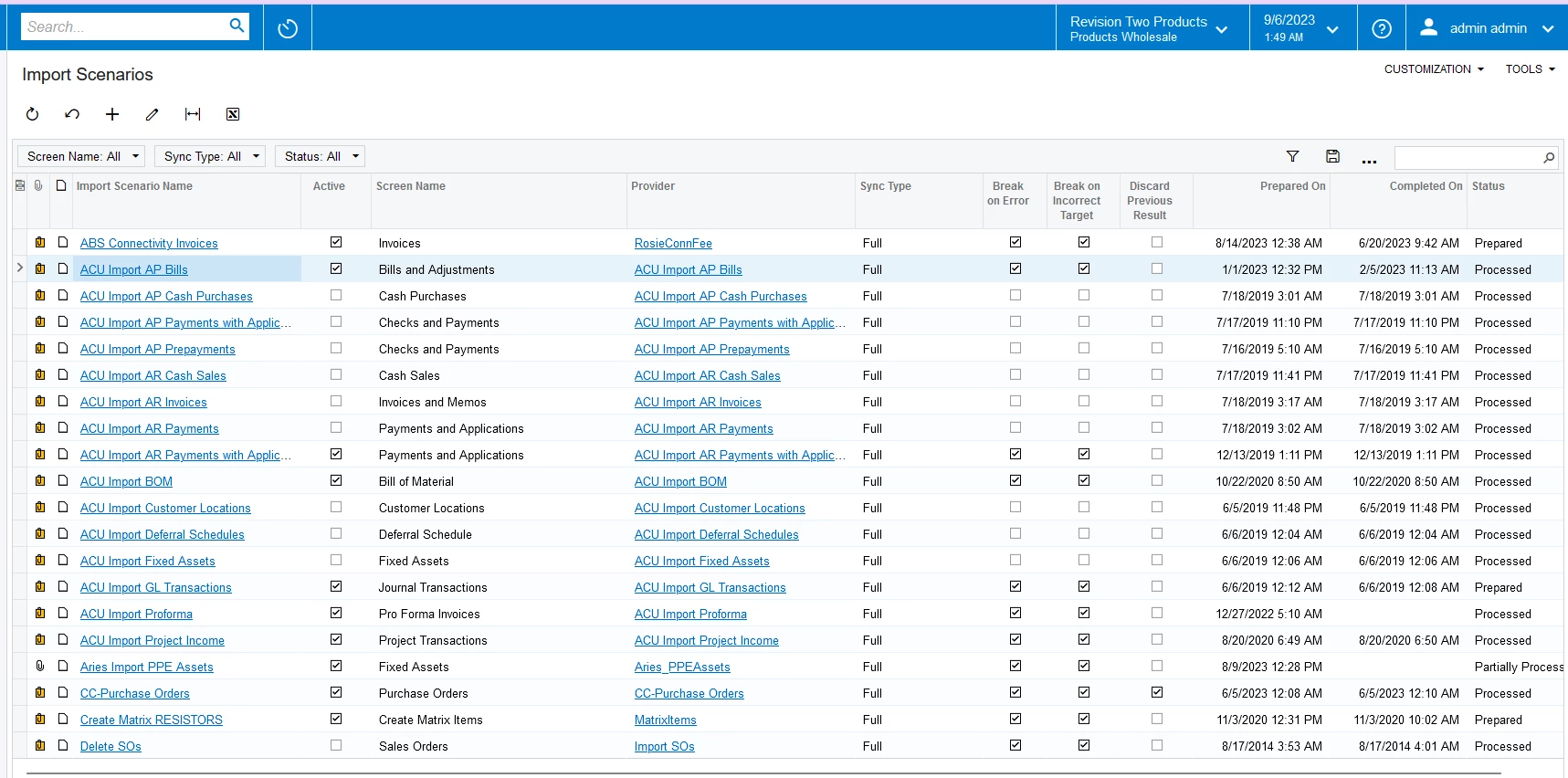This screenshot has width=1568, height=778.
Task: Select the Partially Process status cell
Action: click(x=1517, y=667)
